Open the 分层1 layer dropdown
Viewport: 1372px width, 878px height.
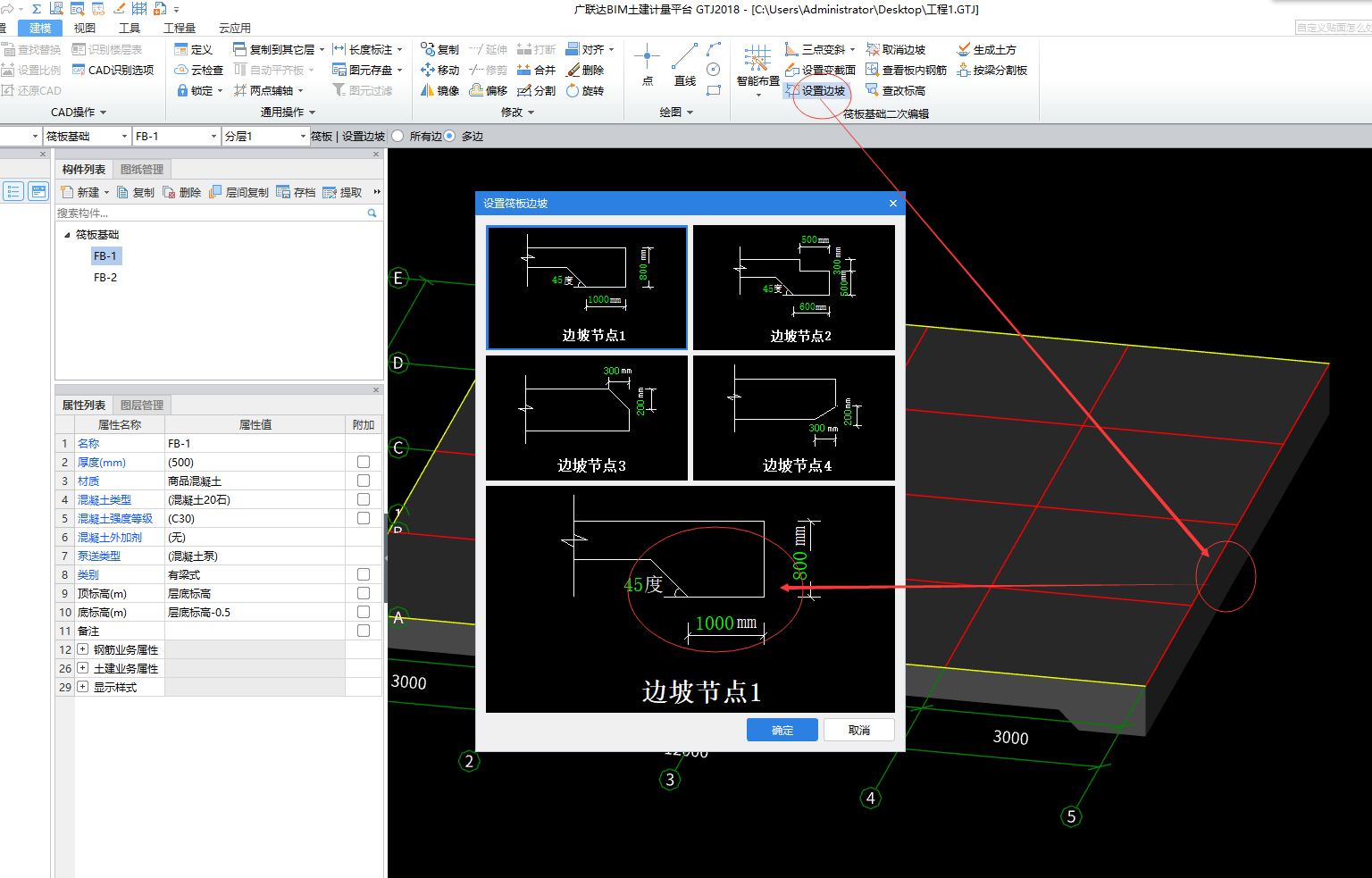(302, 136)
